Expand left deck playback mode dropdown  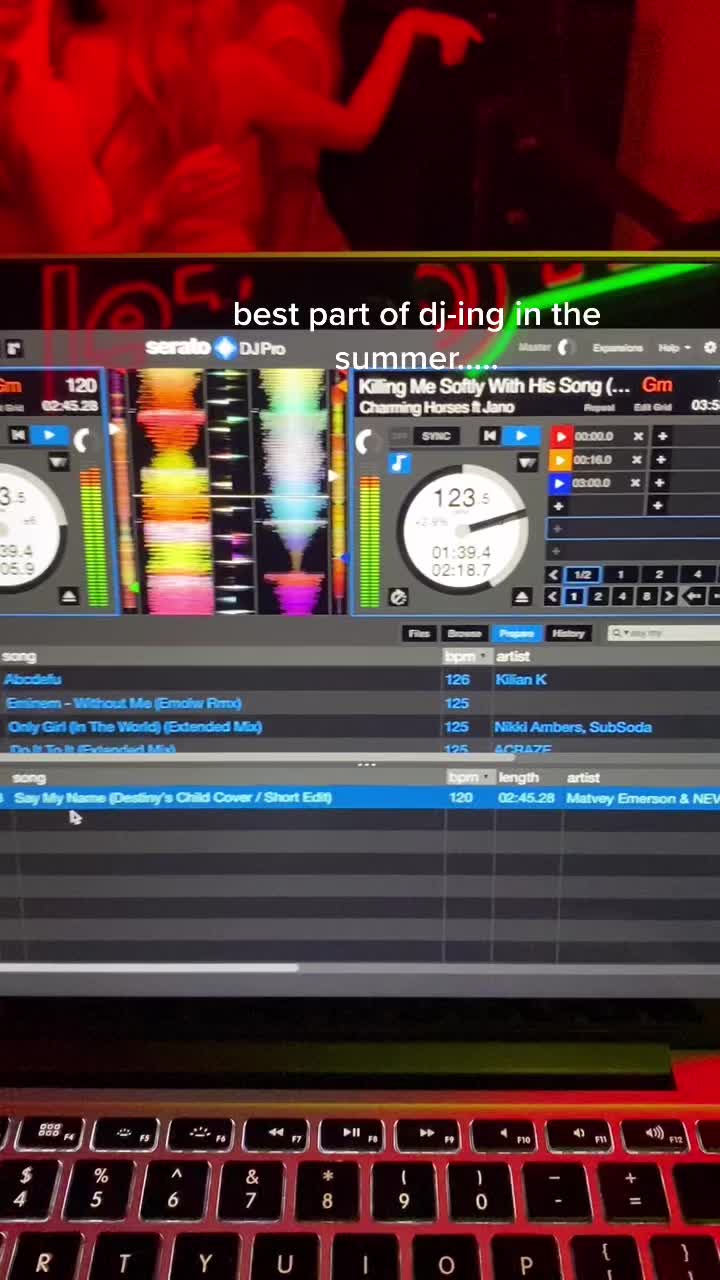[x=58, y=461]
